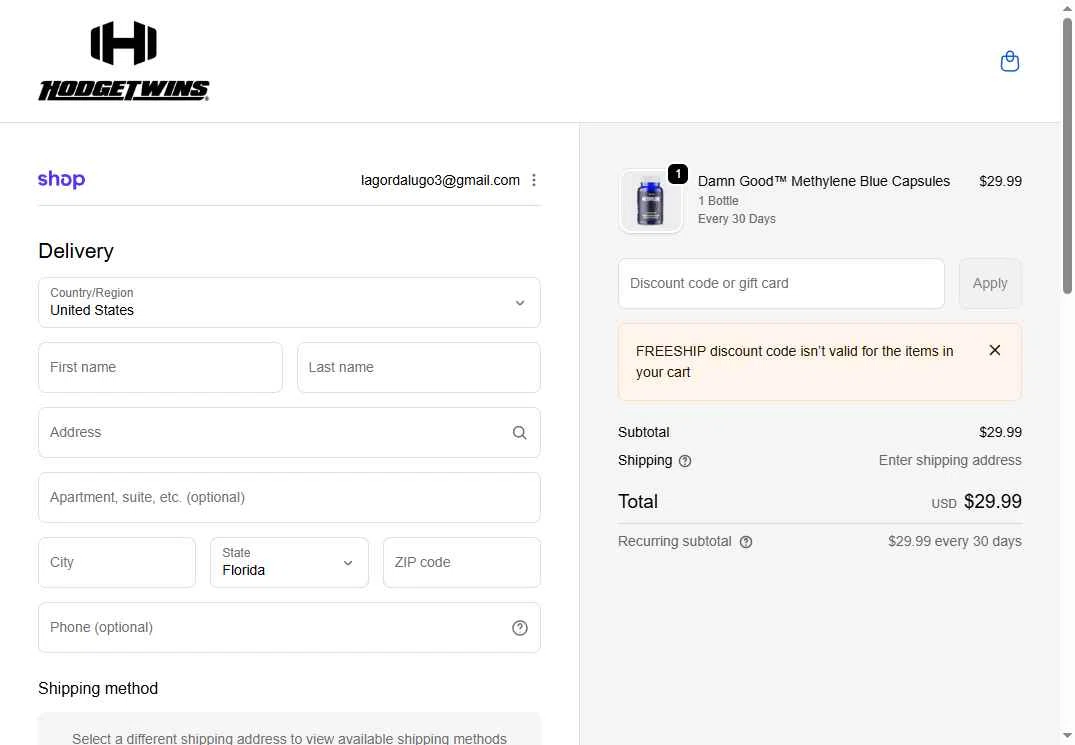Click the State field chevron arrow
Viewport: 1075px width, 745px height.
pyautogui.click(x=348, y=563)
